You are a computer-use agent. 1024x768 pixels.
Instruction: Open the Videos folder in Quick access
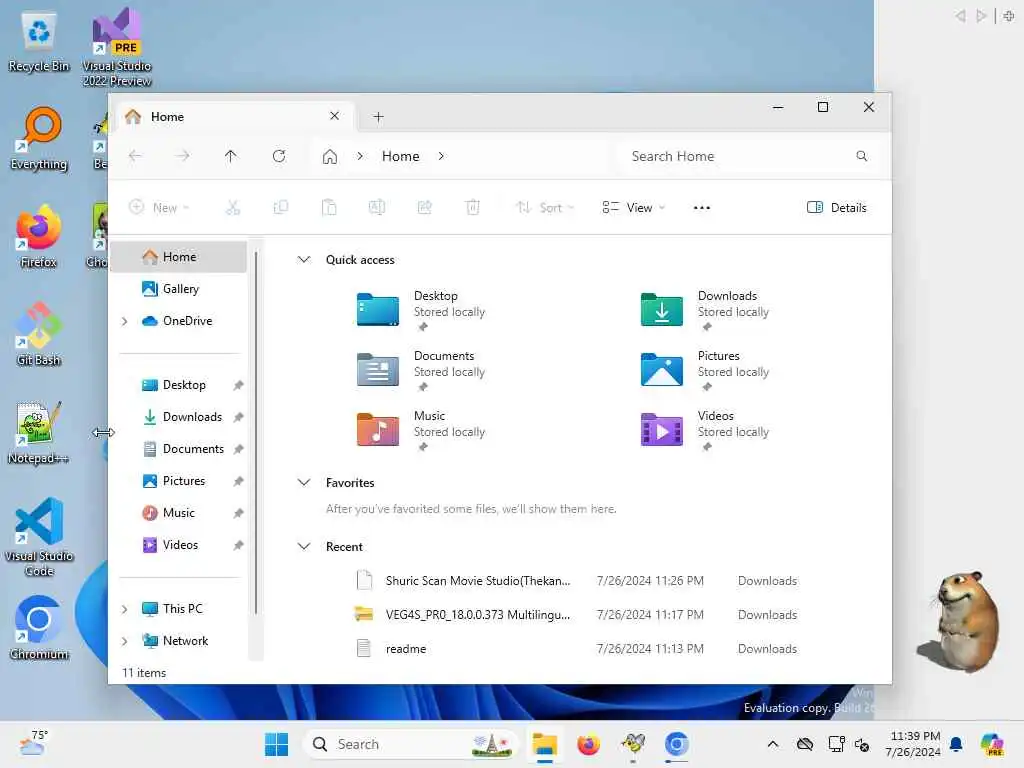click(705, 430)
